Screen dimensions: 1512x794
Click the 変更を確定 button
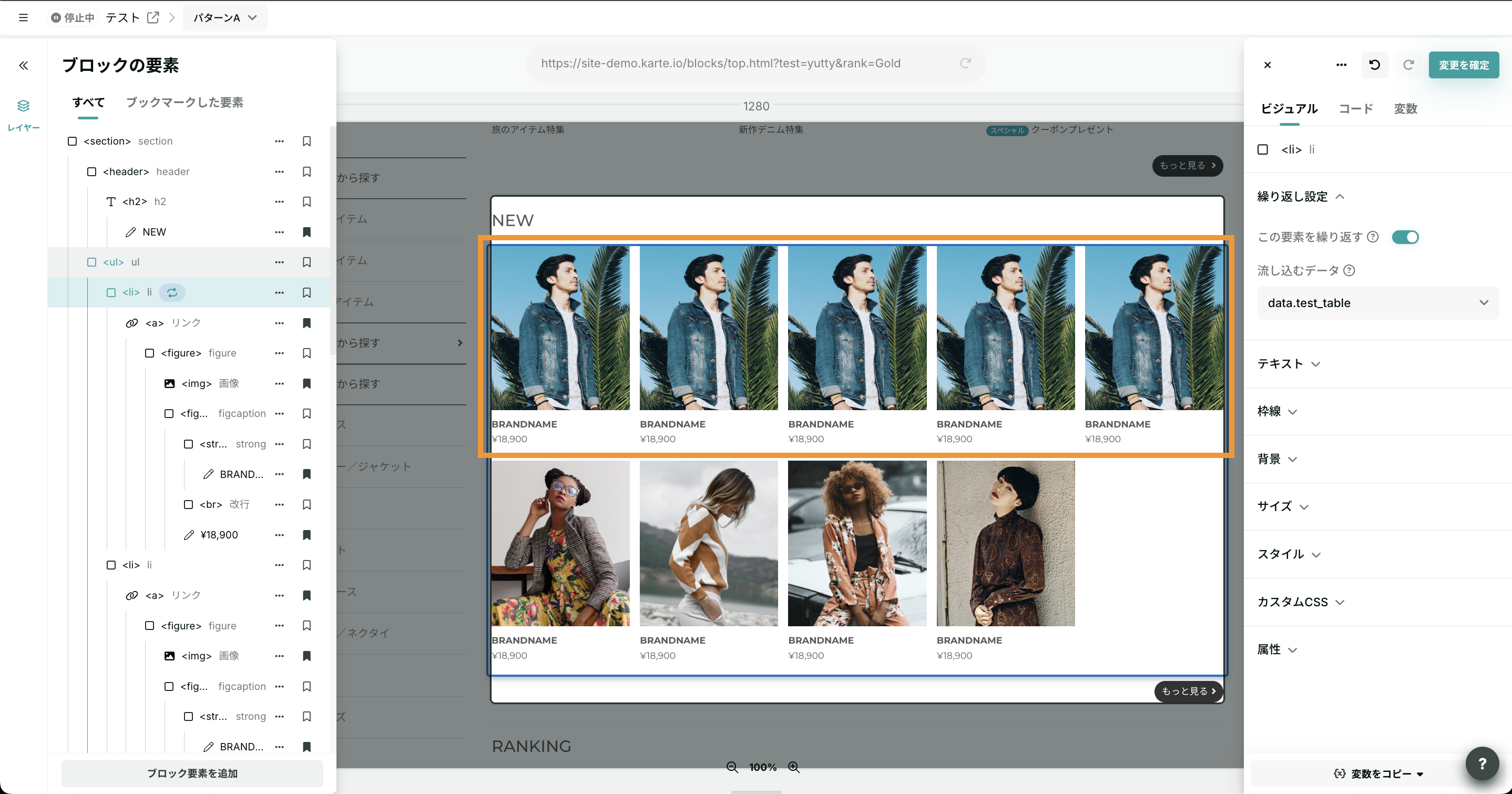1463,65
